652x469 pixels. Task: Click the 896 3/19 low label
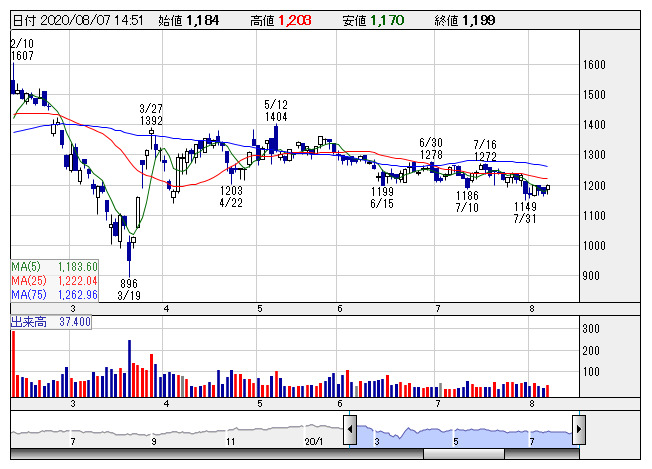coord(129,289)
